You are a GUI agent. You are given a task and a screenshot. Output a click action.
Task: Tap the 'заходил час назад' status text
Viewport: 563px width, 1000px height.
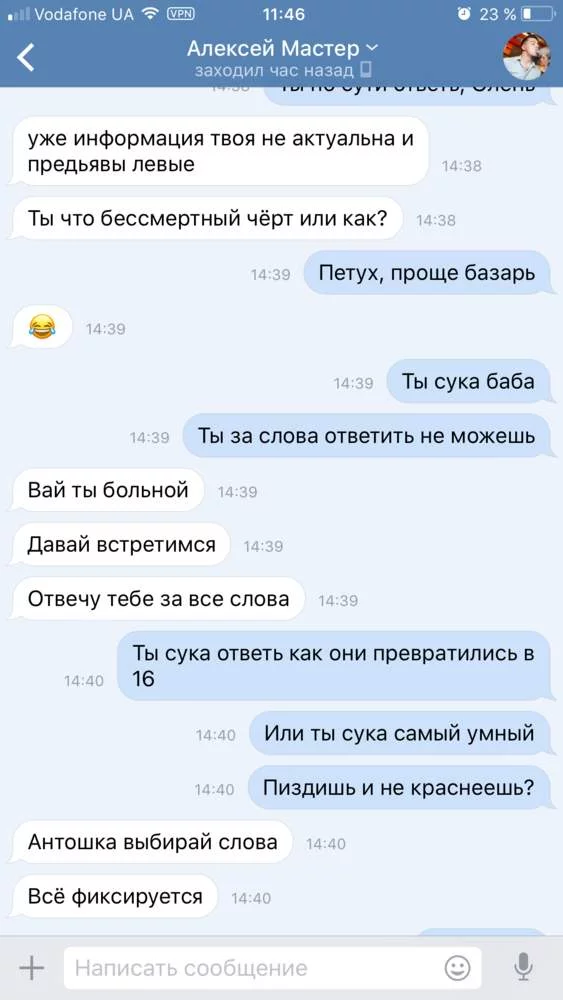pyautogui.click(x=274, y=70)
